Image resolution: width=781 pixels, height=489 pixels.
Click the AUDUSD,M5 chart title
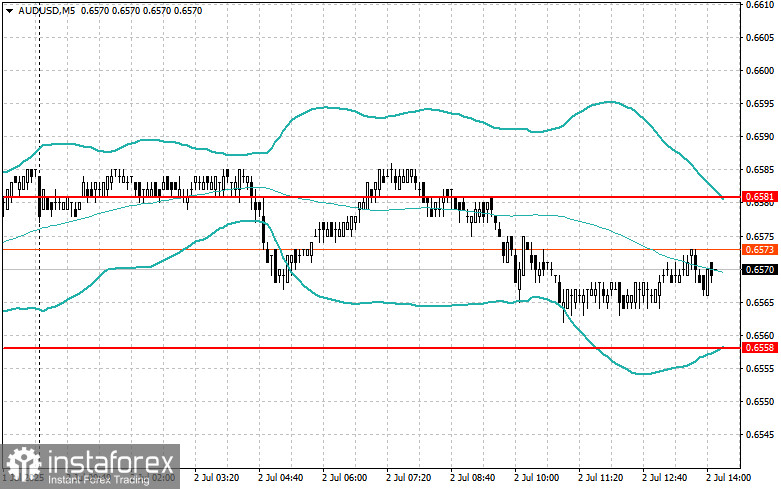coord(47,10)
